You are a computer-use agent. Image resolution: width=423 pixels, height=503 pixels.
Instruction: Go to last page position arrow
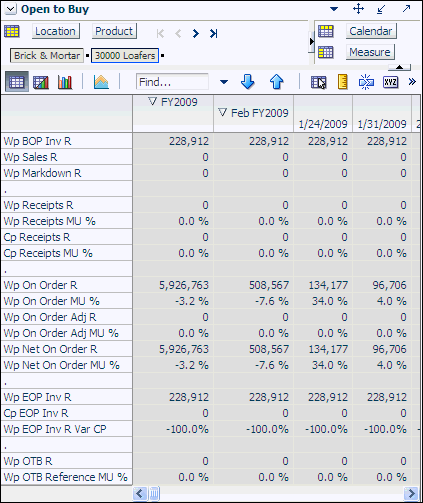click(x=213, y=33)
